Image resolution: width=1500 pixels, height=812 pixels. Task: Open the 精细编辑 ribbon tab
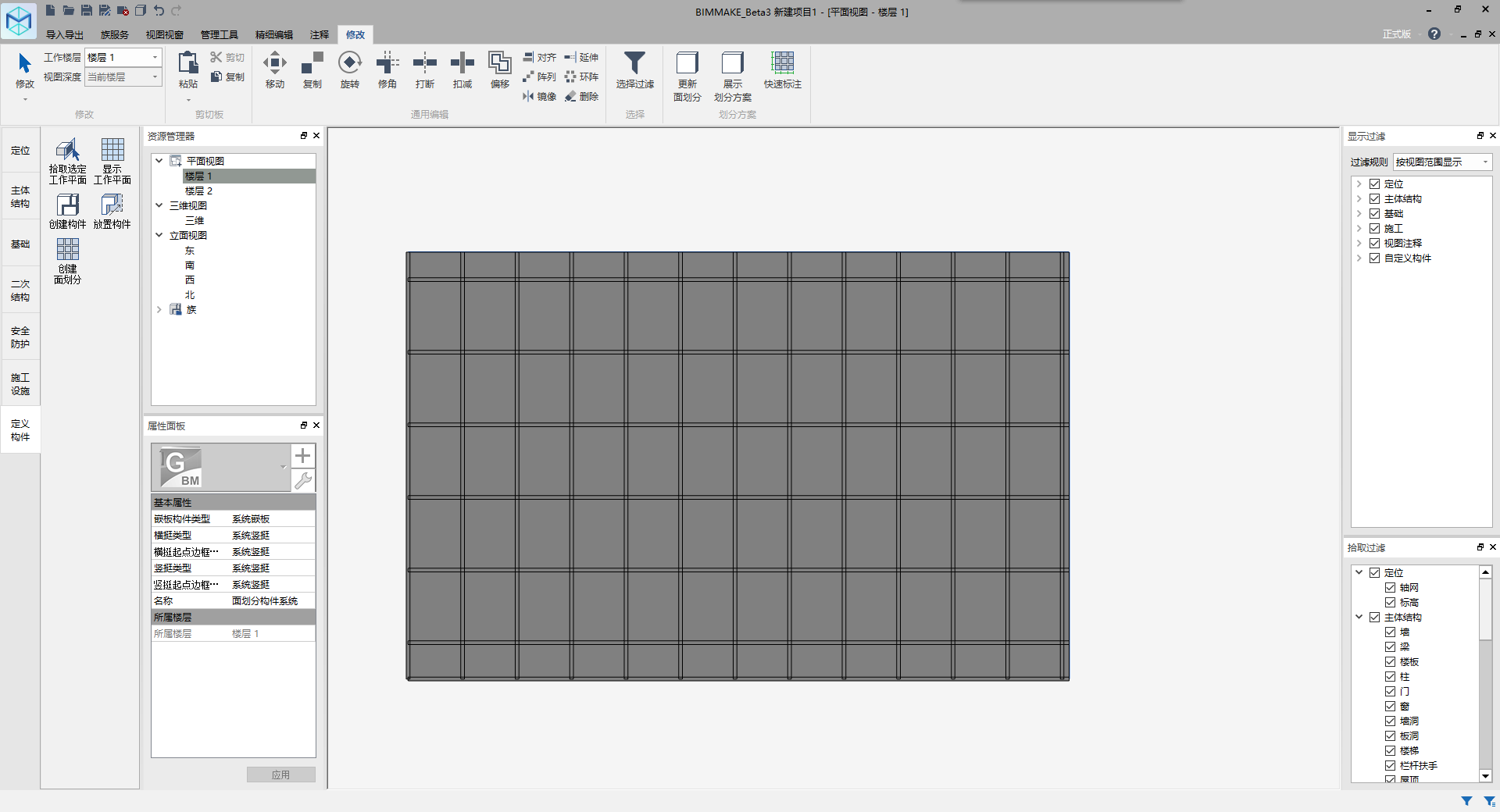coord(273,34)
